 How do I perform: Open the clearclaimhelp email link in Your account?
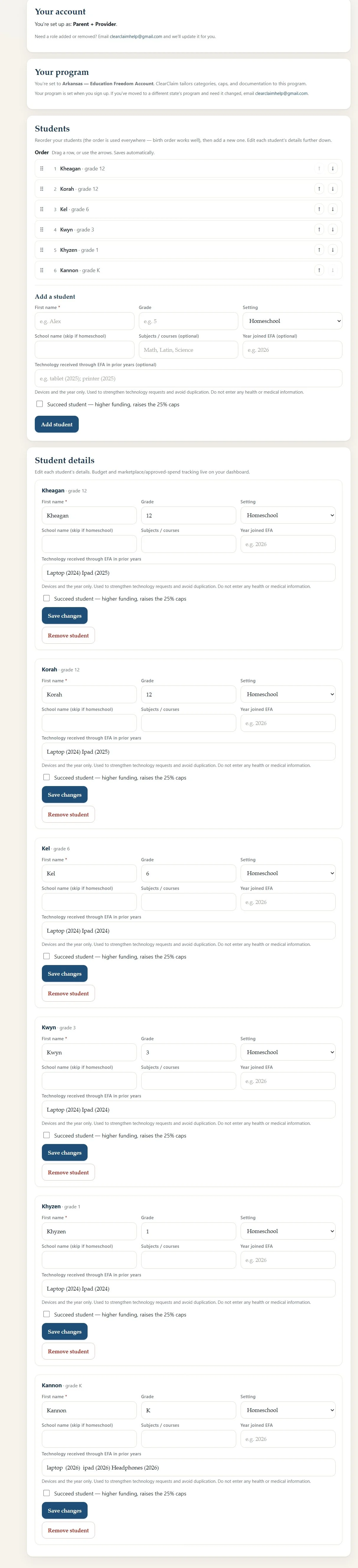[136, 37]
